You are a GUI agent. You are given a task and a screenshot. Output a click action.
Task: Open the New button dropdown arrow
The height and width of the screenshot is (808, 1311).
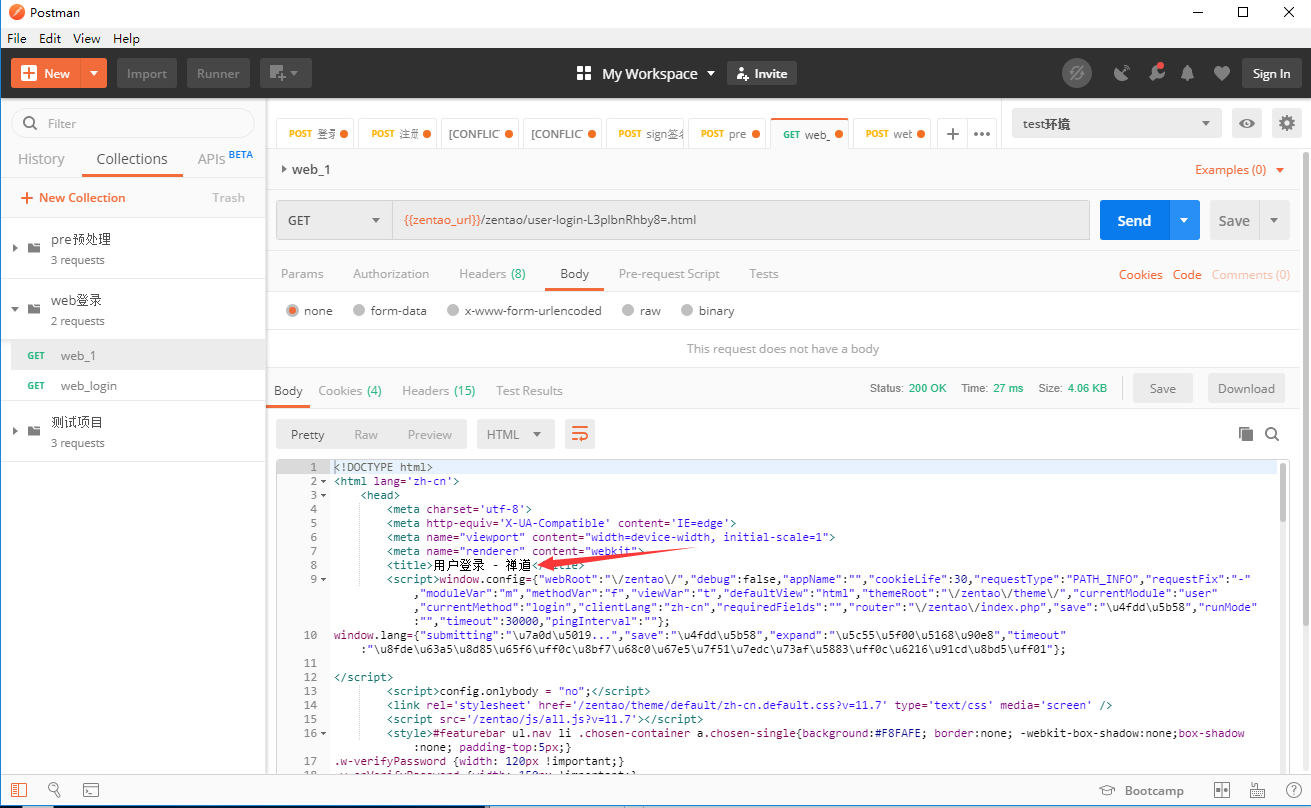click(94, 73)
